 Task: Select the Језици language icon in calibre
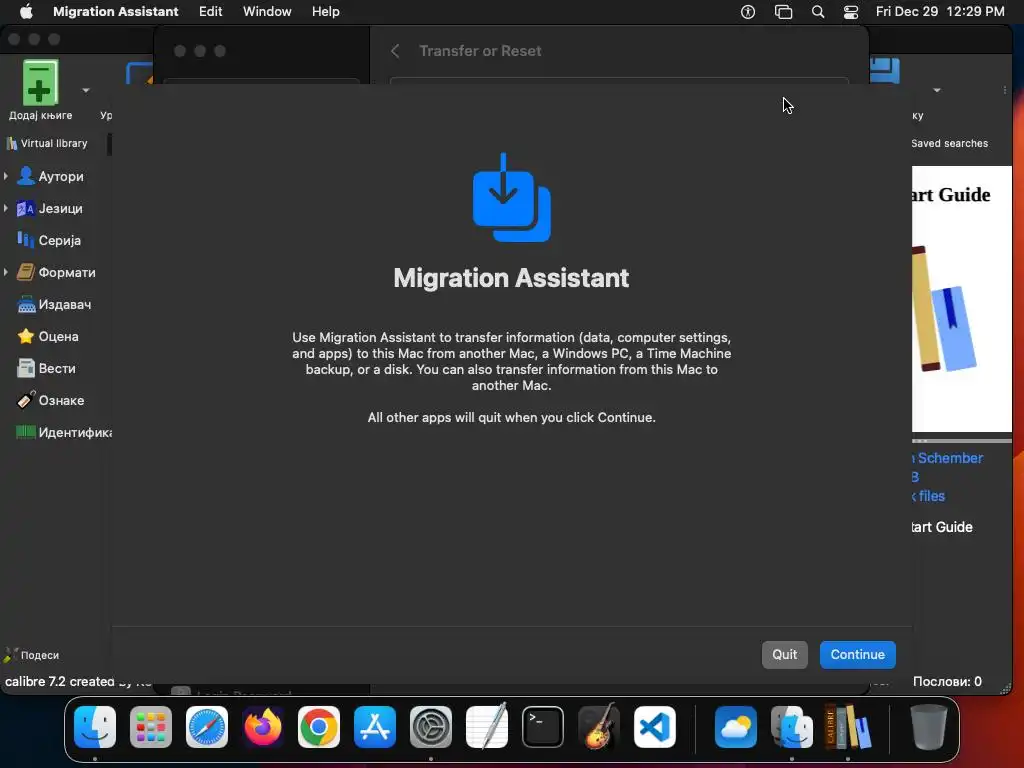(x=25, y=208)
